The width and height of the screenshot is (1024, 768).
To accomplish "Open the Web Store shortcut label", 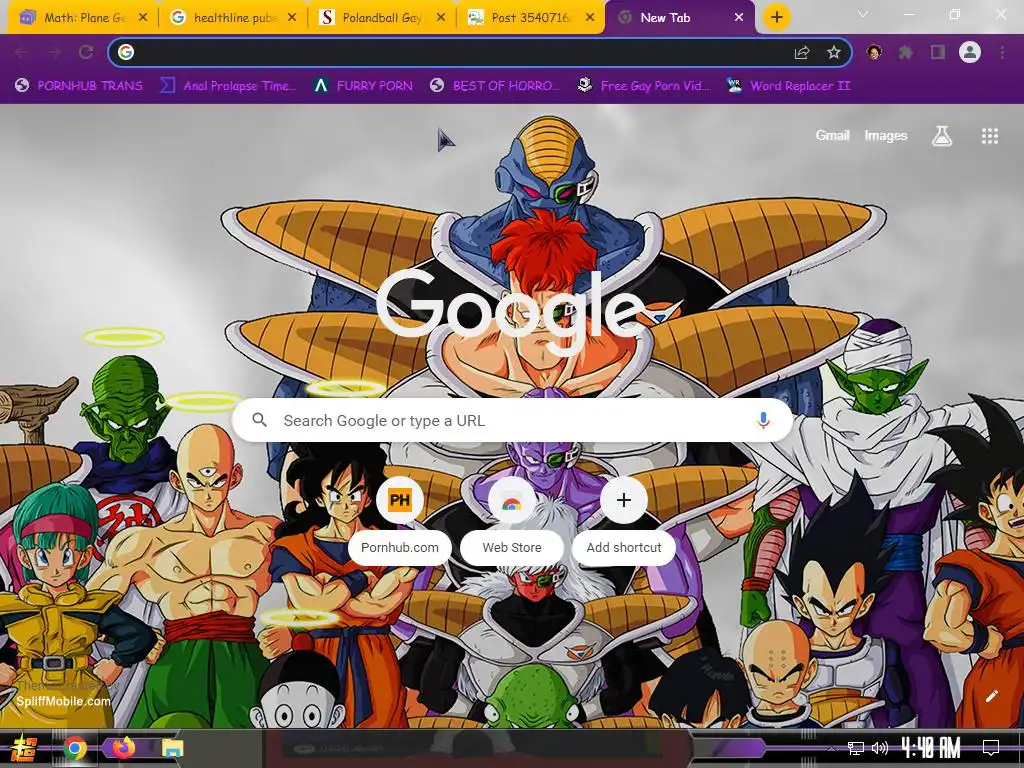I will (511, 547).
